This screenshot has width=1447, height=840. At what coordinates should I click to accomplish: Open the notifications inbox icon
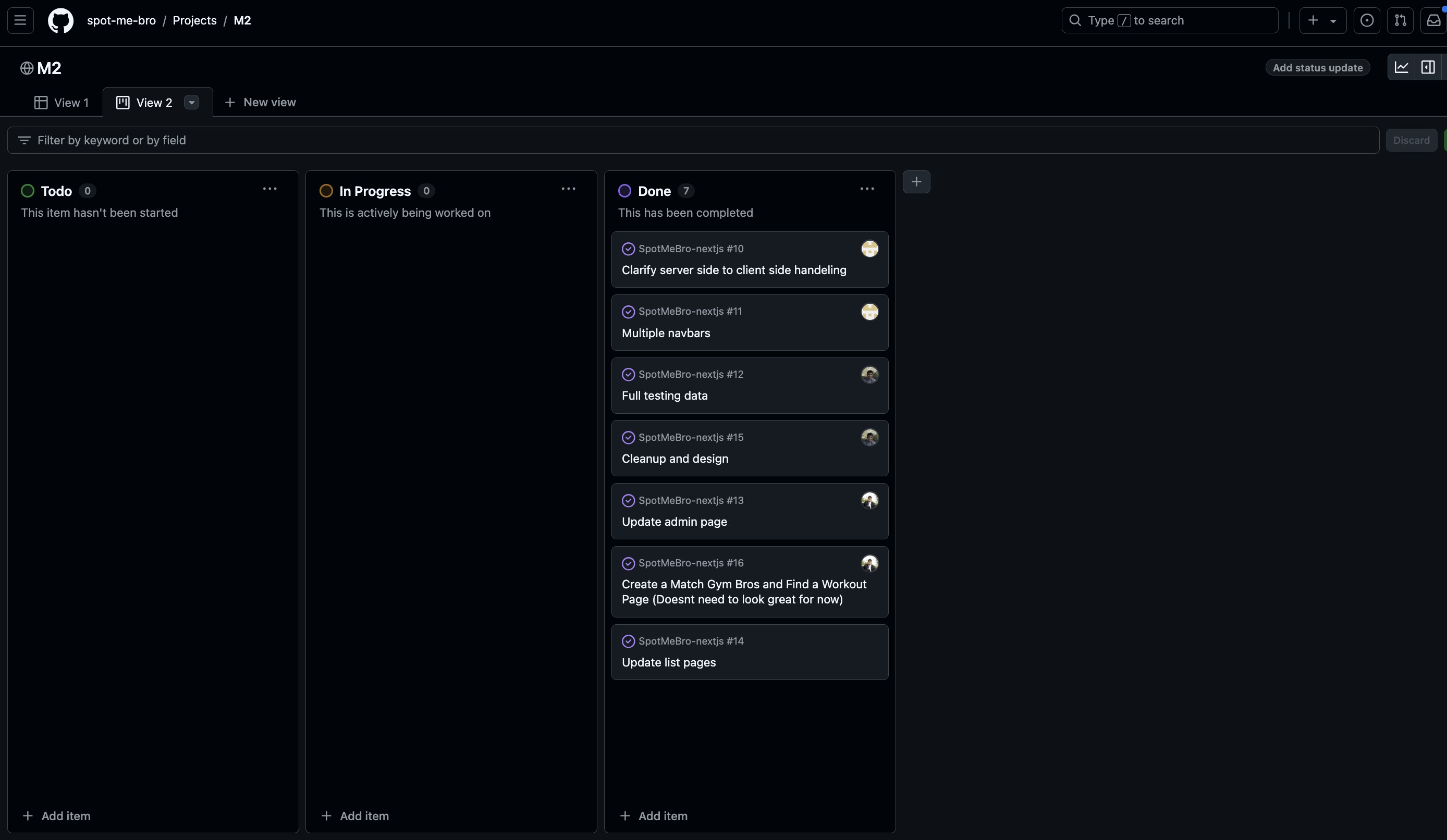pyautogui.click(x=1433, y=21)
